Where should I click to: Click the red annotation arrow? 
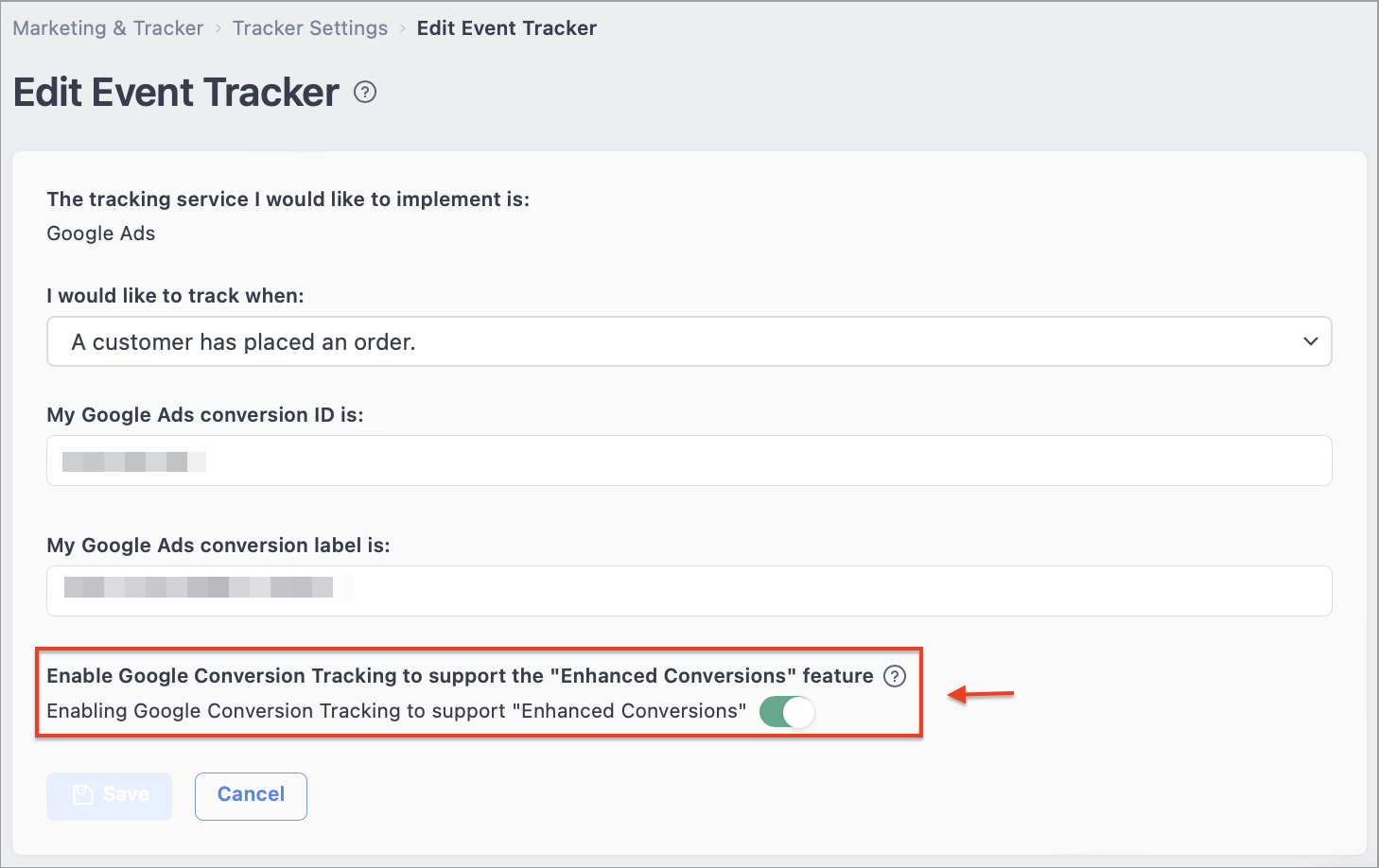tap(981, 695)
